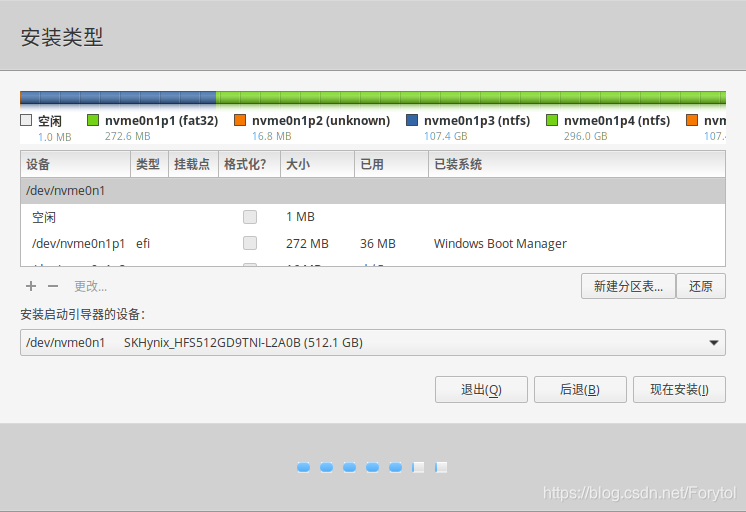Click the 36 MB used cell

click(378, 244)
